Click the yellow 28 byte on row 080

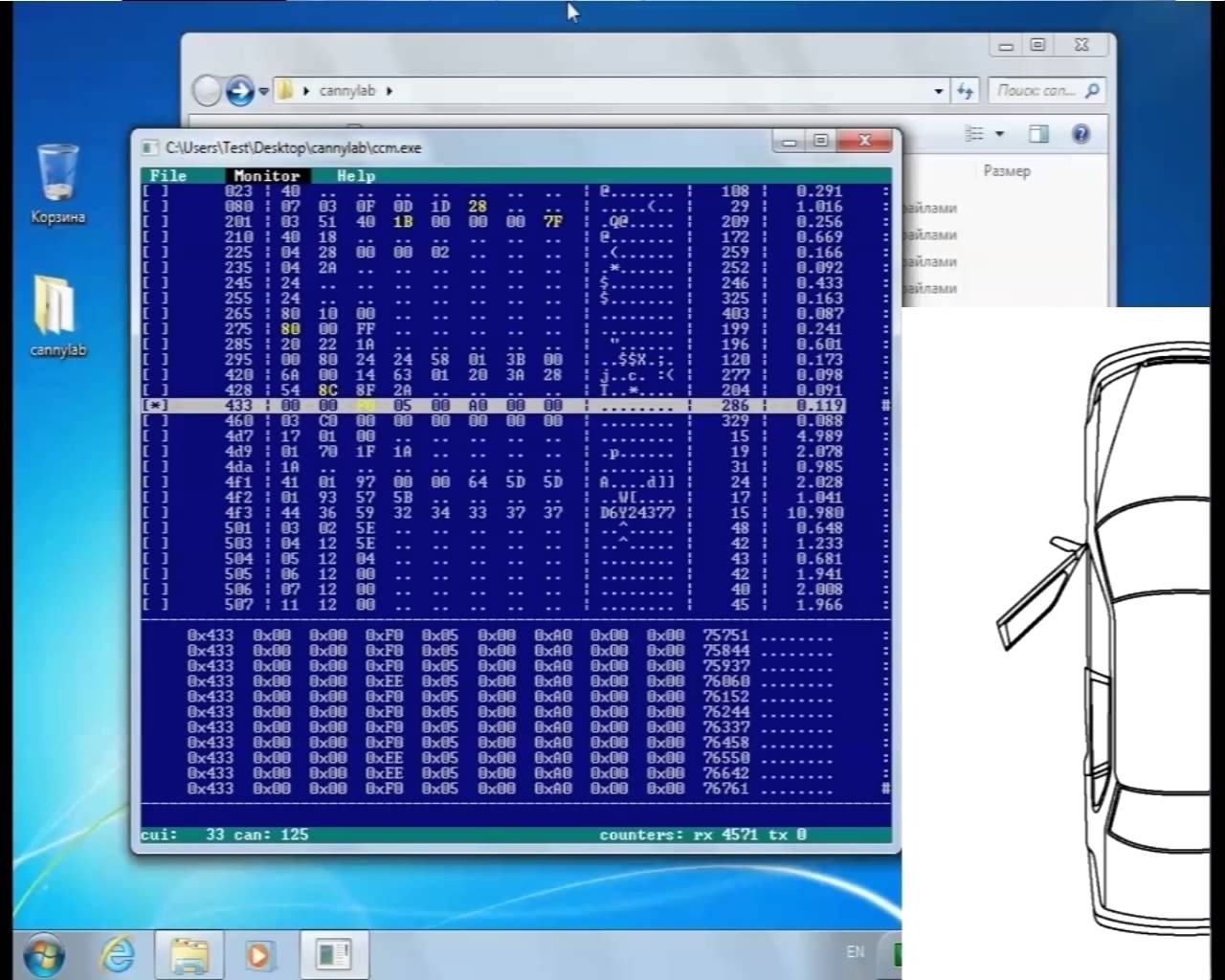[x=478, y=207]
